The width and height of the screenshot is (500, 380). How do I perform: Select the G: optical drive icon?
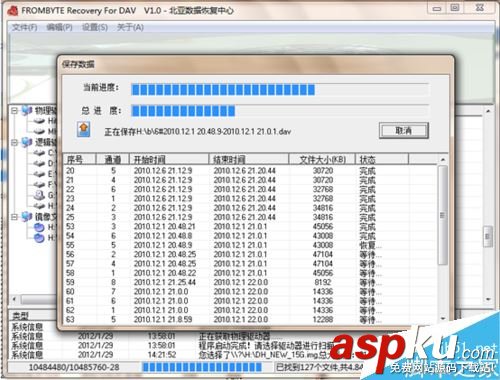pyautogui.click(x=39, y=195)
